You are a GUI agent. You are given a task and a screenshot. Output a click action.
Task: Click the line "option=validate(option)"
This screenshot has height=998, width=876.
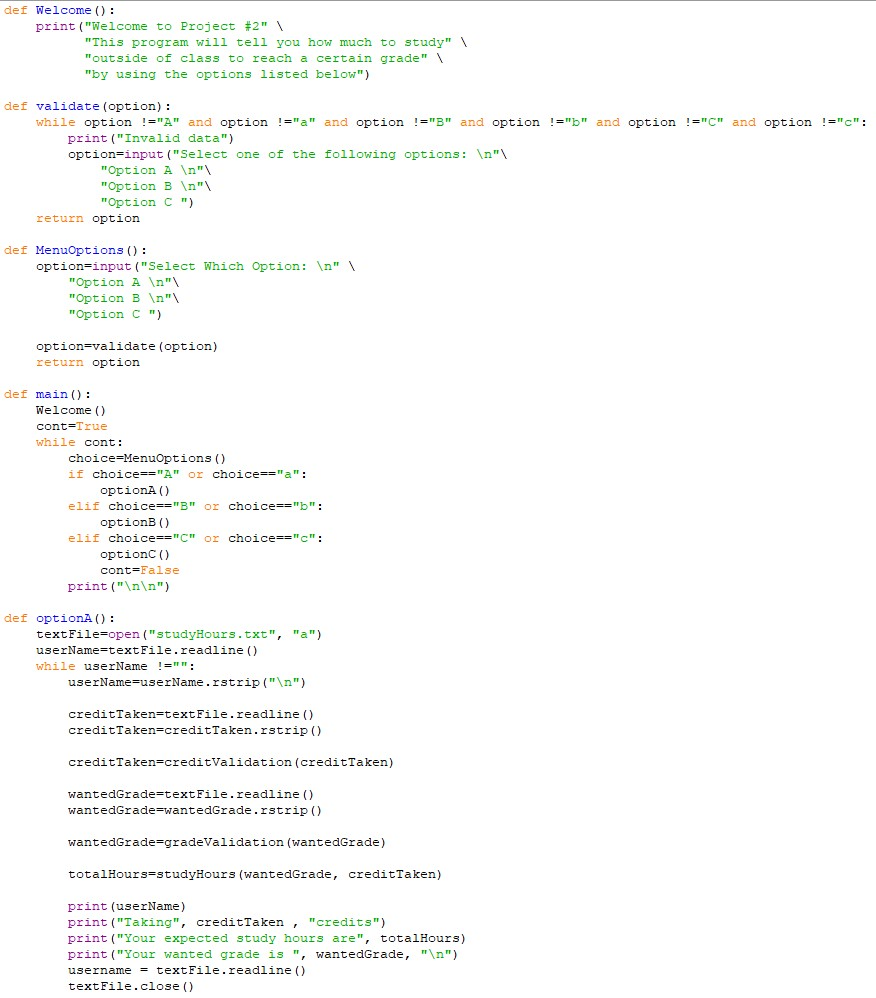coord(127,346)
